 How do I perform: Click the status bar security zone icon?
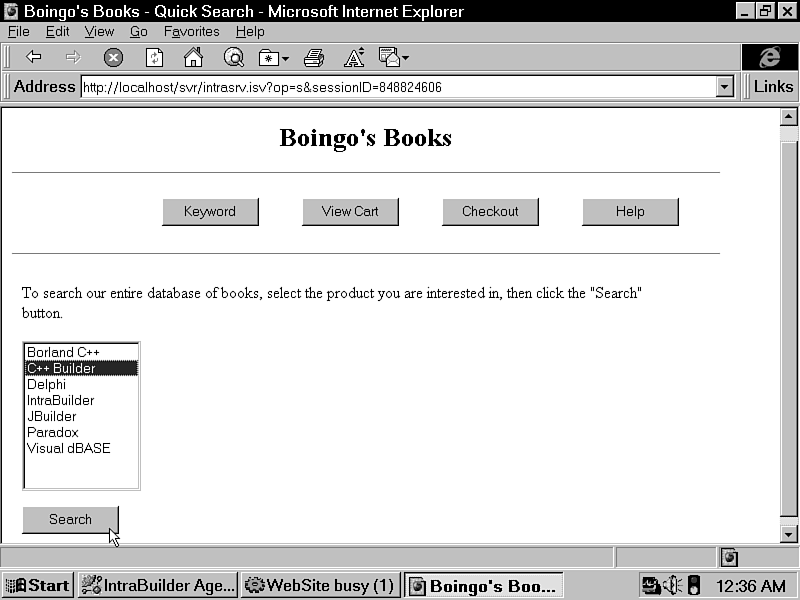pyautogui.click(x=729, y=557)
